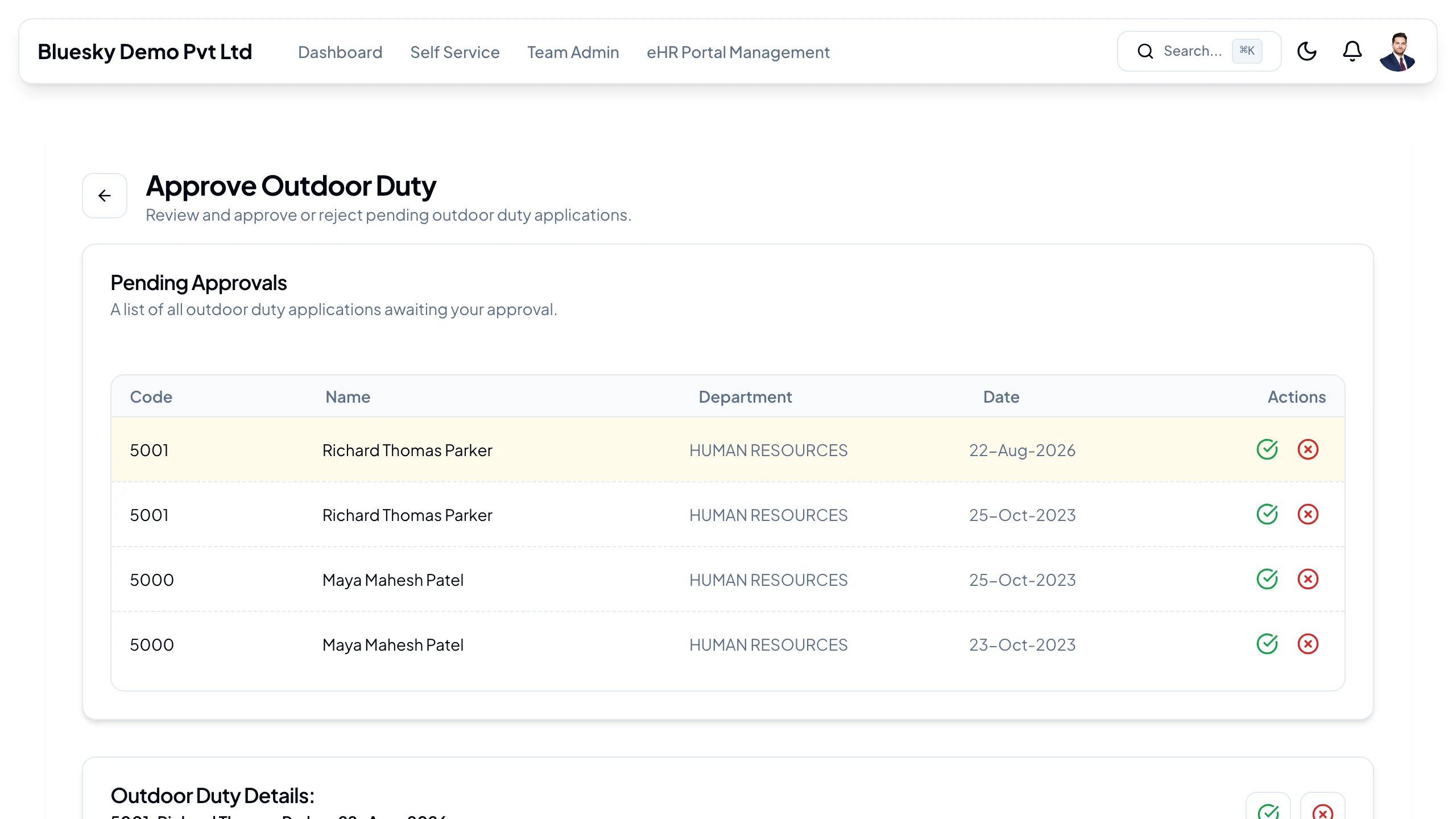Viewport: 1456px width, 819px height.
Task: Select the 23-Oct-2023 date cell
Action: point(1022,644)
